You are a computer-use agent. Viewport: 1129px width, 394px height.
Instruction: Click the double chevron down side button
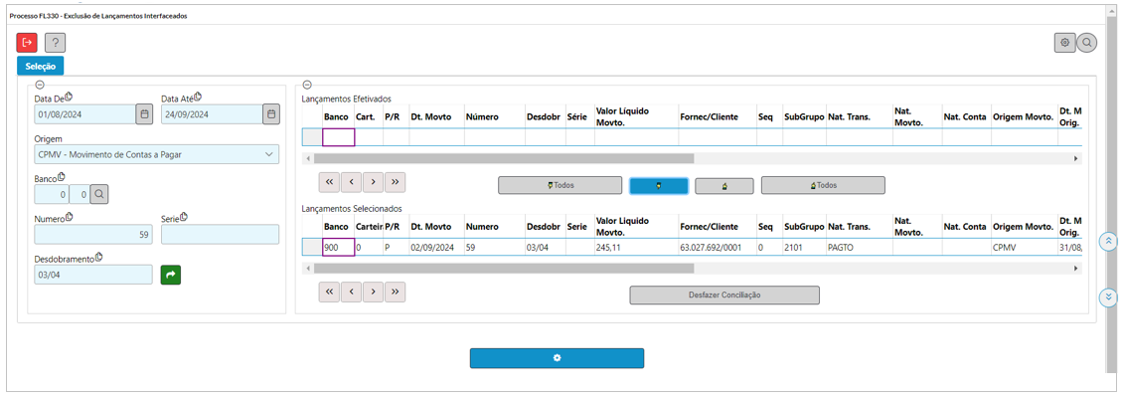pos(1109,297)
